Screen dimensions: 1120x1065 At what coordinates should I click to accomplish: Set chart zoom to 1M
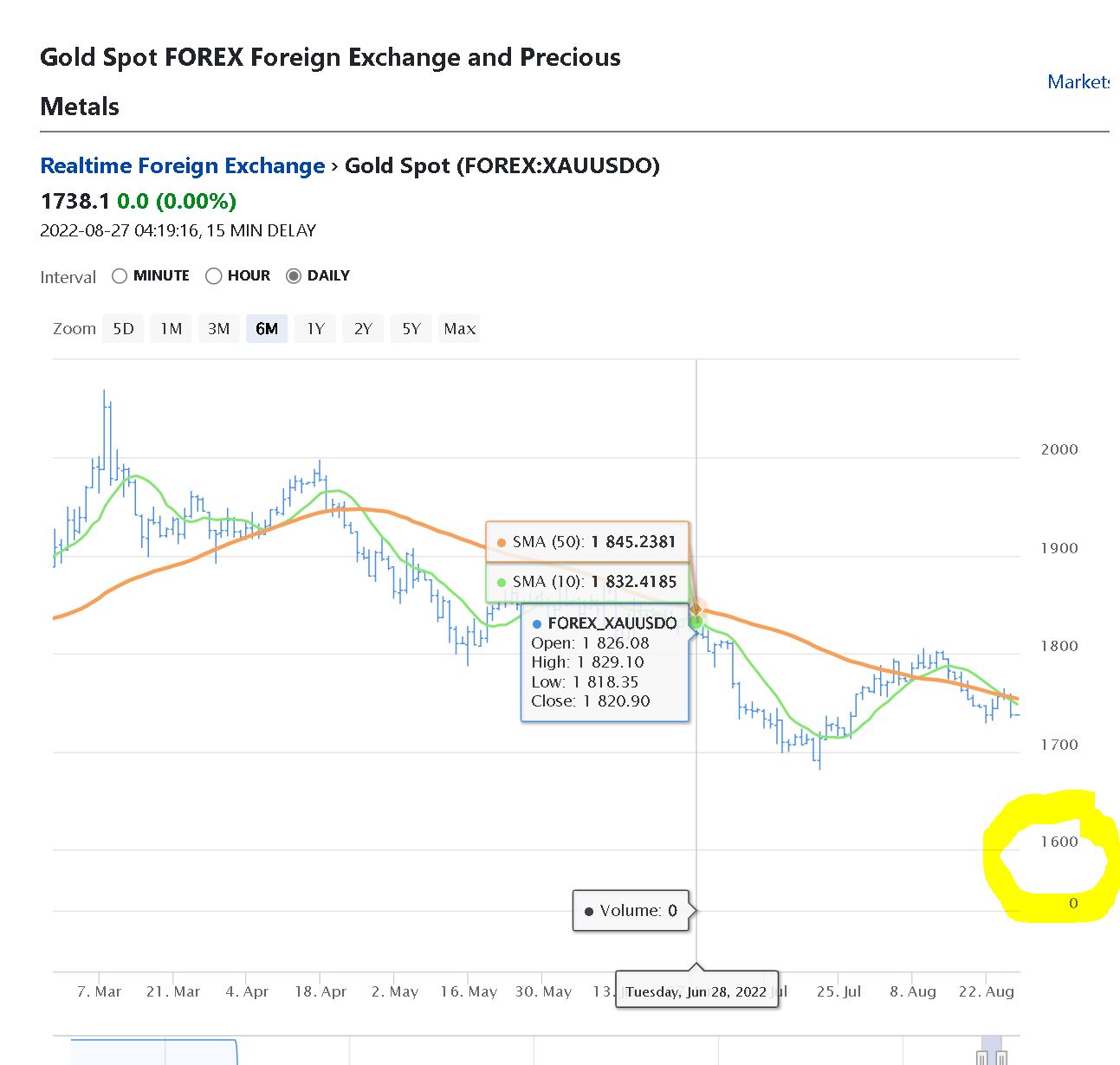click(x=172, y=329)
